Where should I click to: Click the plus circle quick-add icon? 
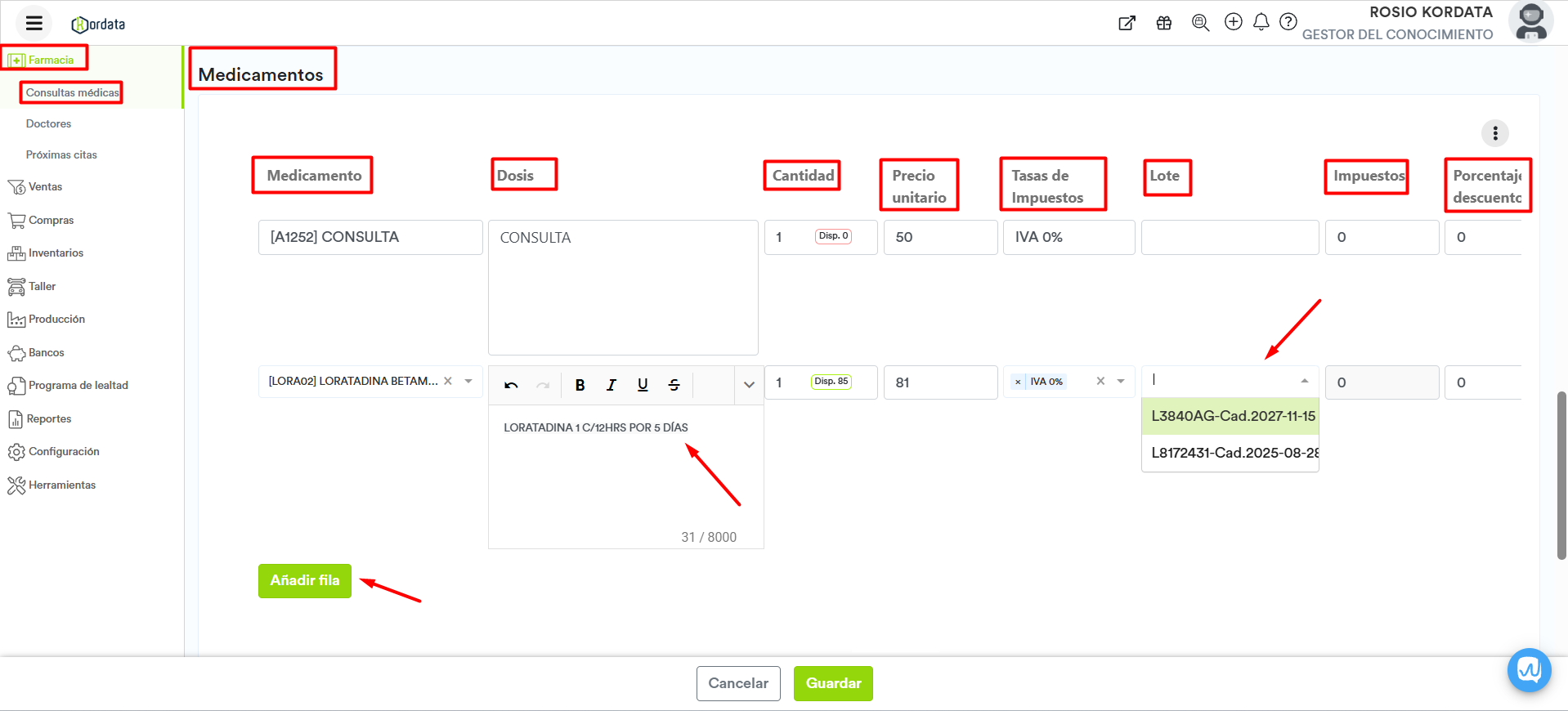1233,22
